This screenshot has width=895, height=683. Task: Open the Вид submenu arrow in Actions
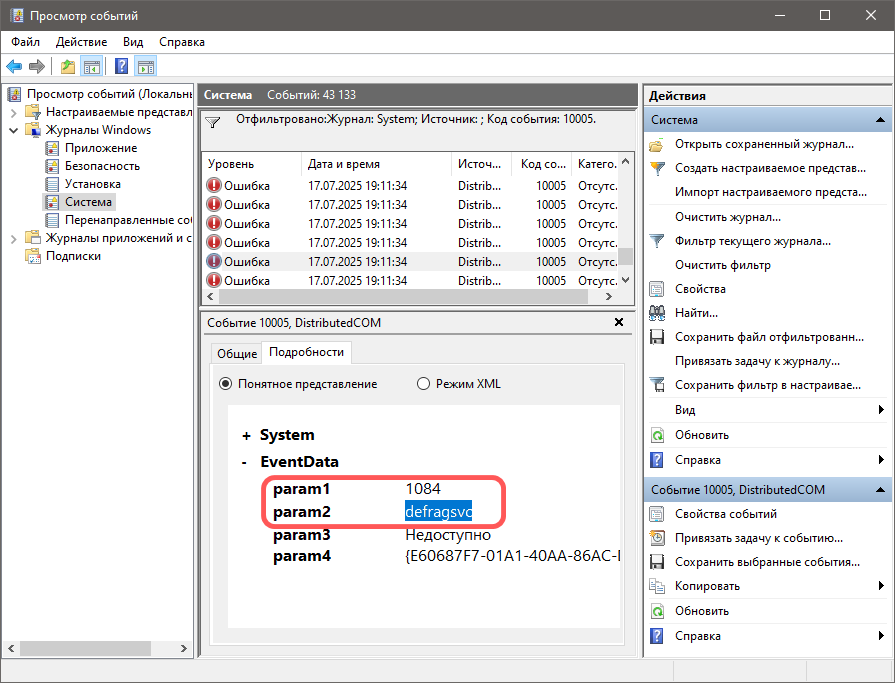pos(881,410)
